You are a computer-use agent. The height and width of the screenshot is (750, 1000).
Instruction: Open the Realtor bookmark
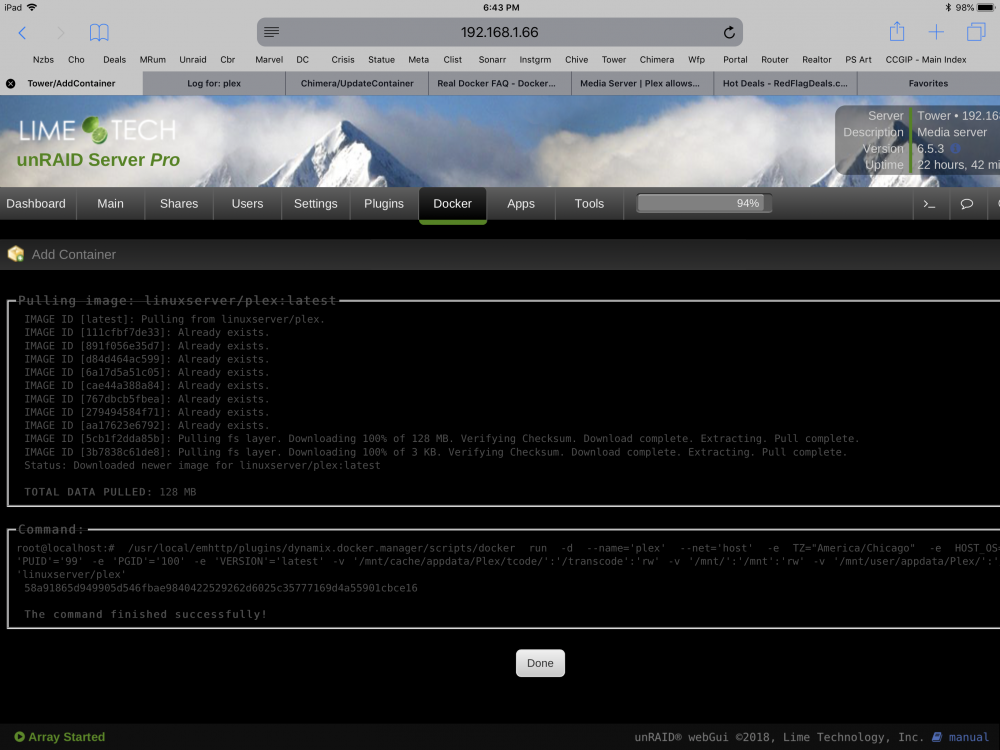817,59
